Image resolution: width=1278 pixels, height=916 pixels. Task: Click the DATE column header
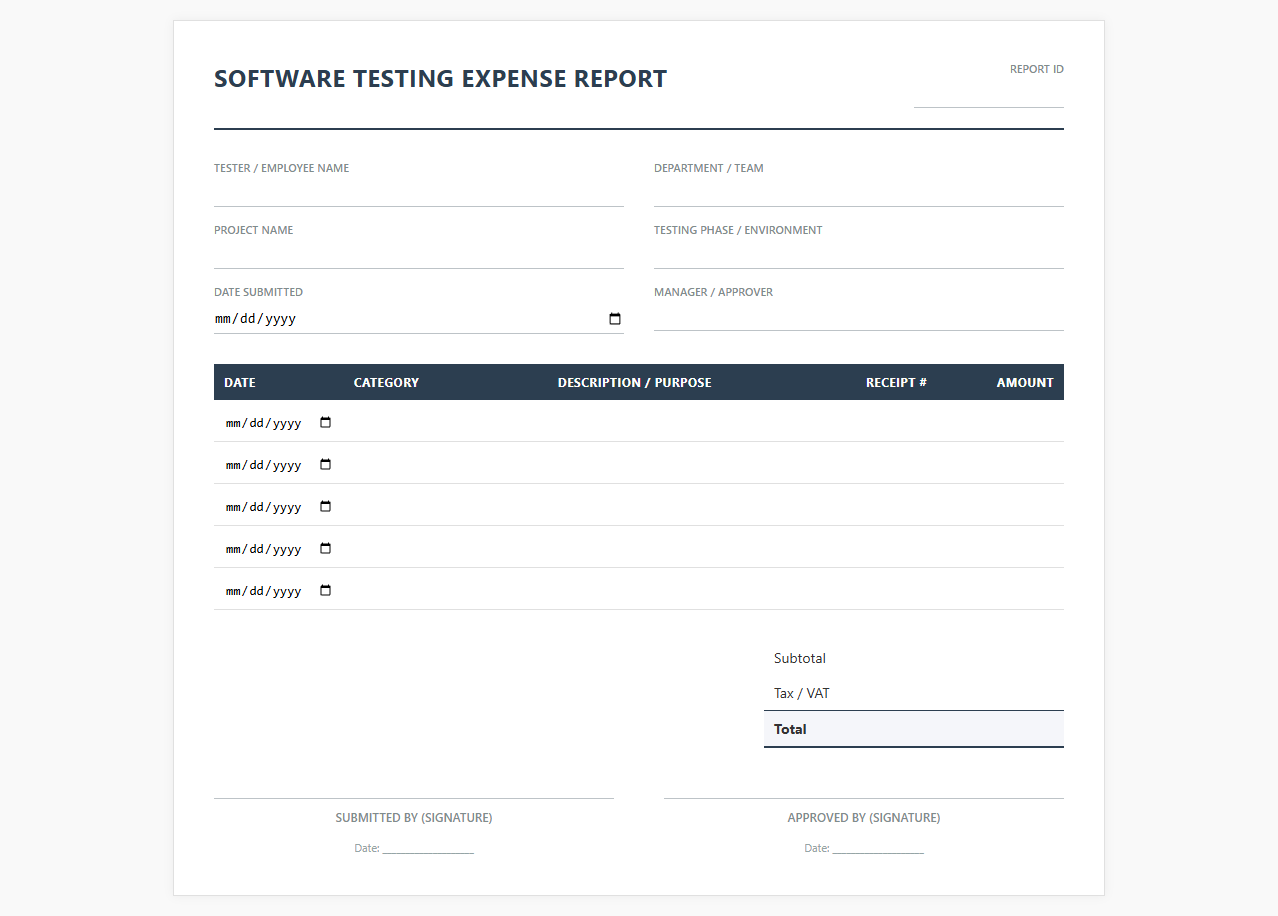(240, 383)
